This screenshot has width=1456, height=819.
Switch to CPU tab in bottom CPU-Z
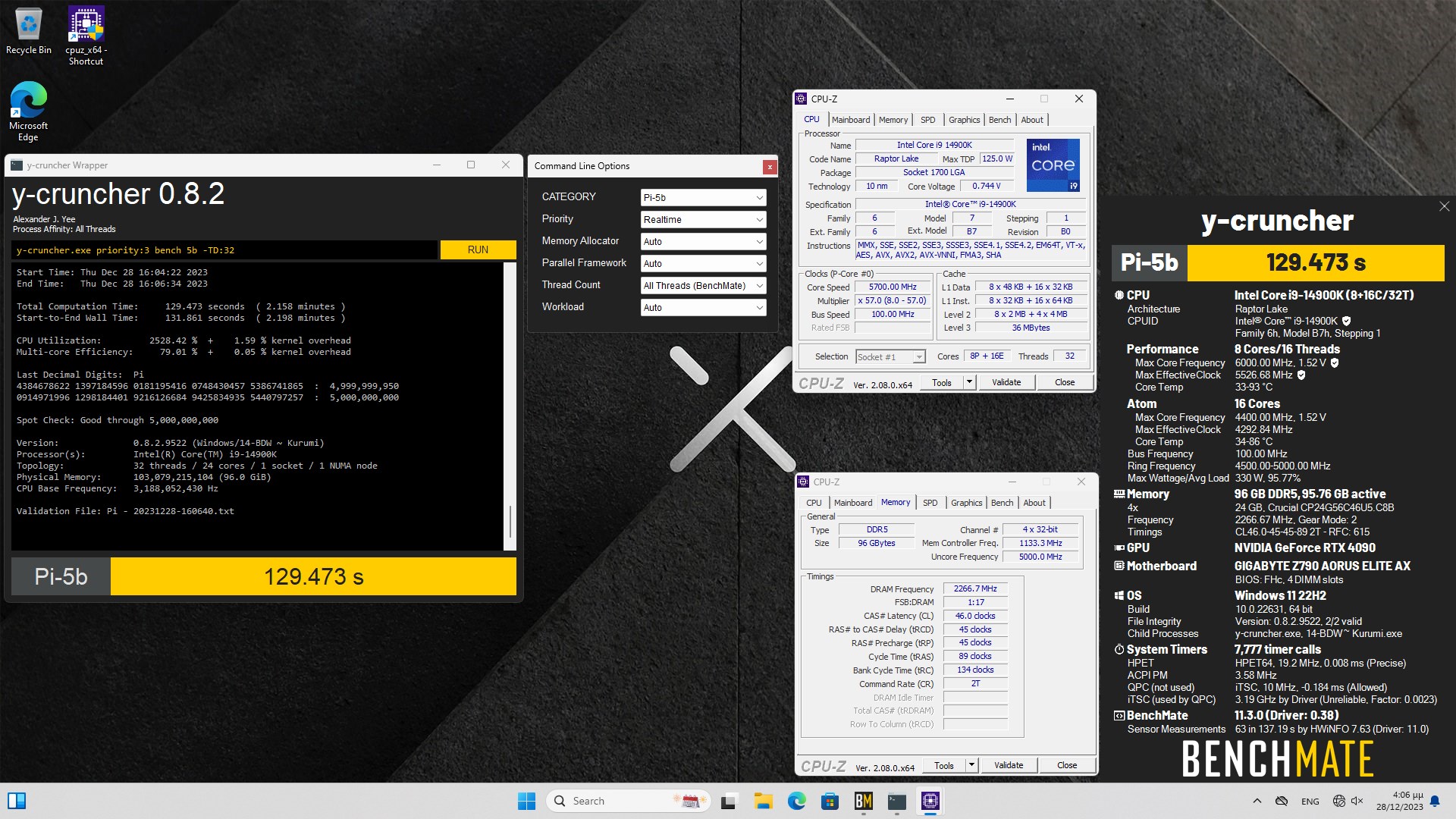pyautogui.click(x=814, y=503)
